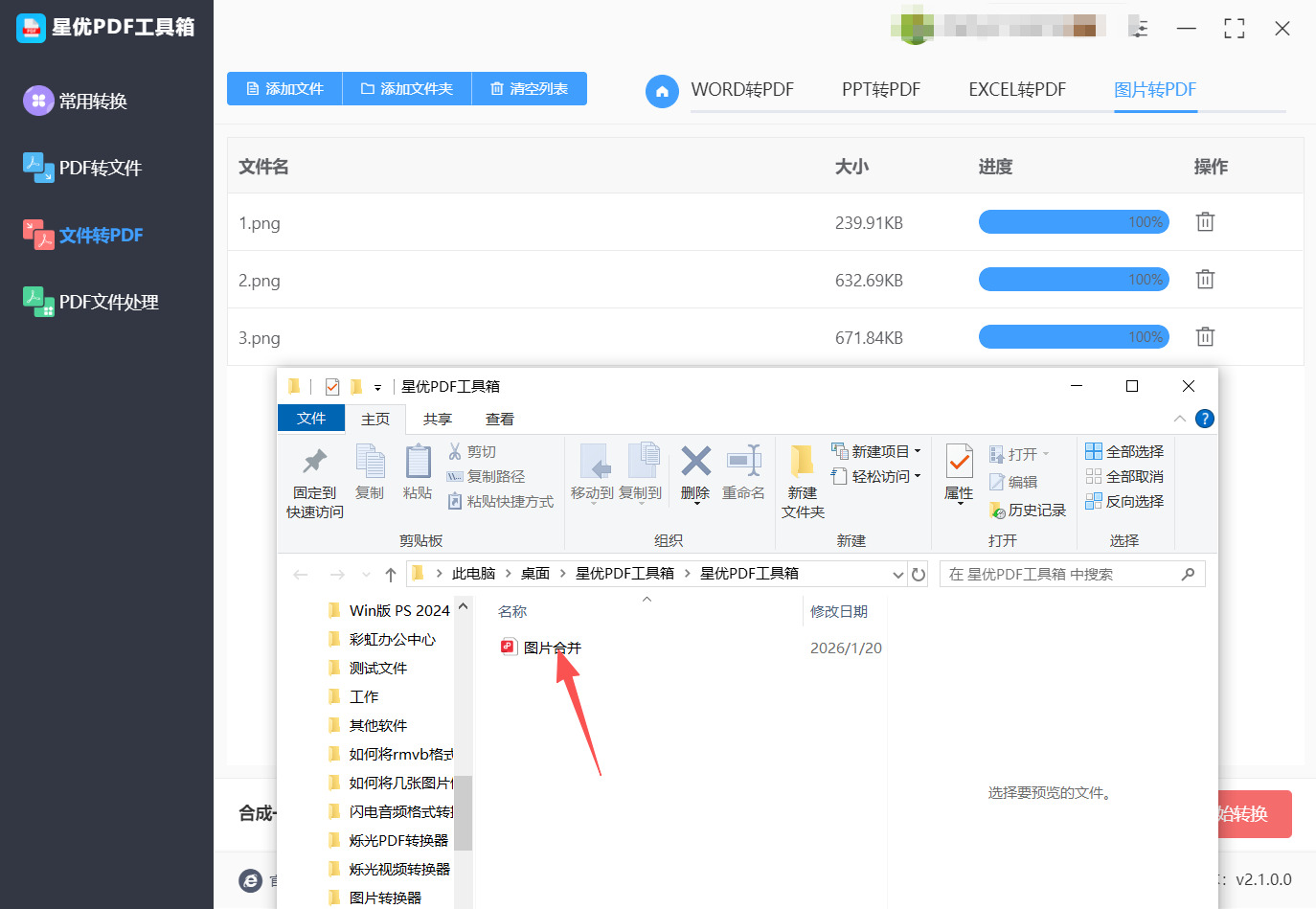Click the 星优PDF工具箱 app logo
The height and width of the screenshot is (909, 1316).
(31, 28)
